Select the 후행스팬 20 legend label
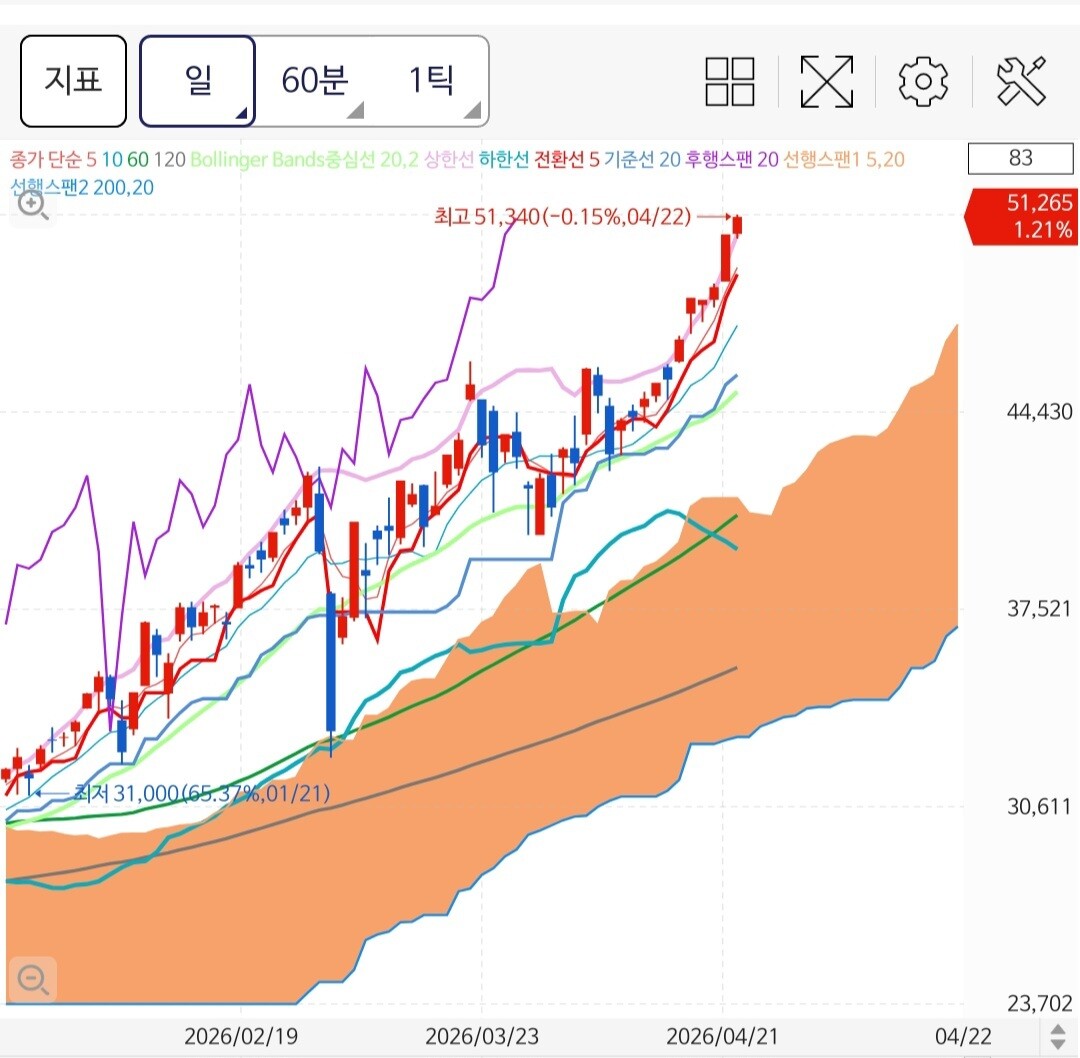1080x1058 pixels. click(731, 160)
